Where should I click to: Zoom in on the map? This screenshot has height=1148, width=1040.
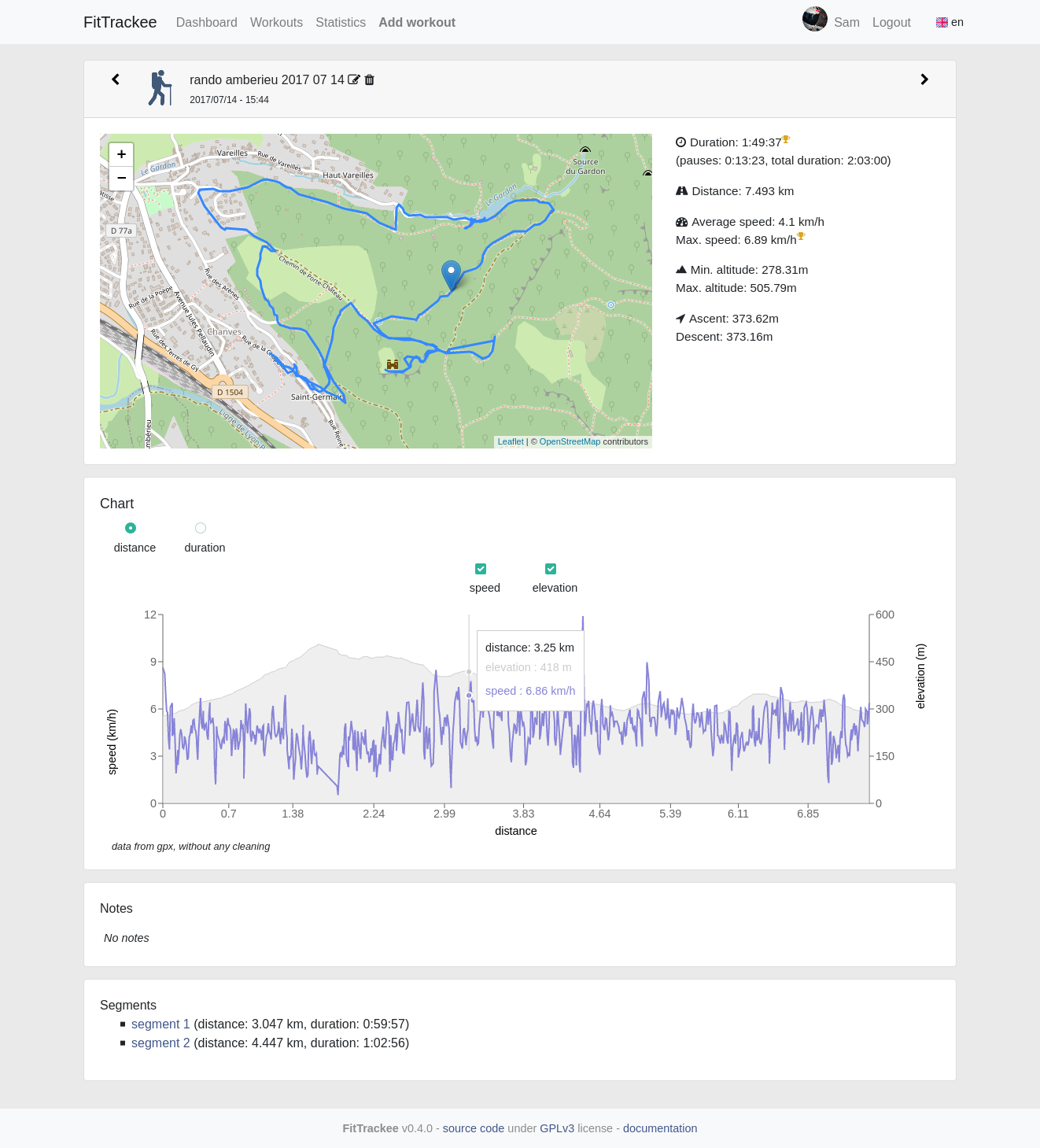[x=121, y=154]
